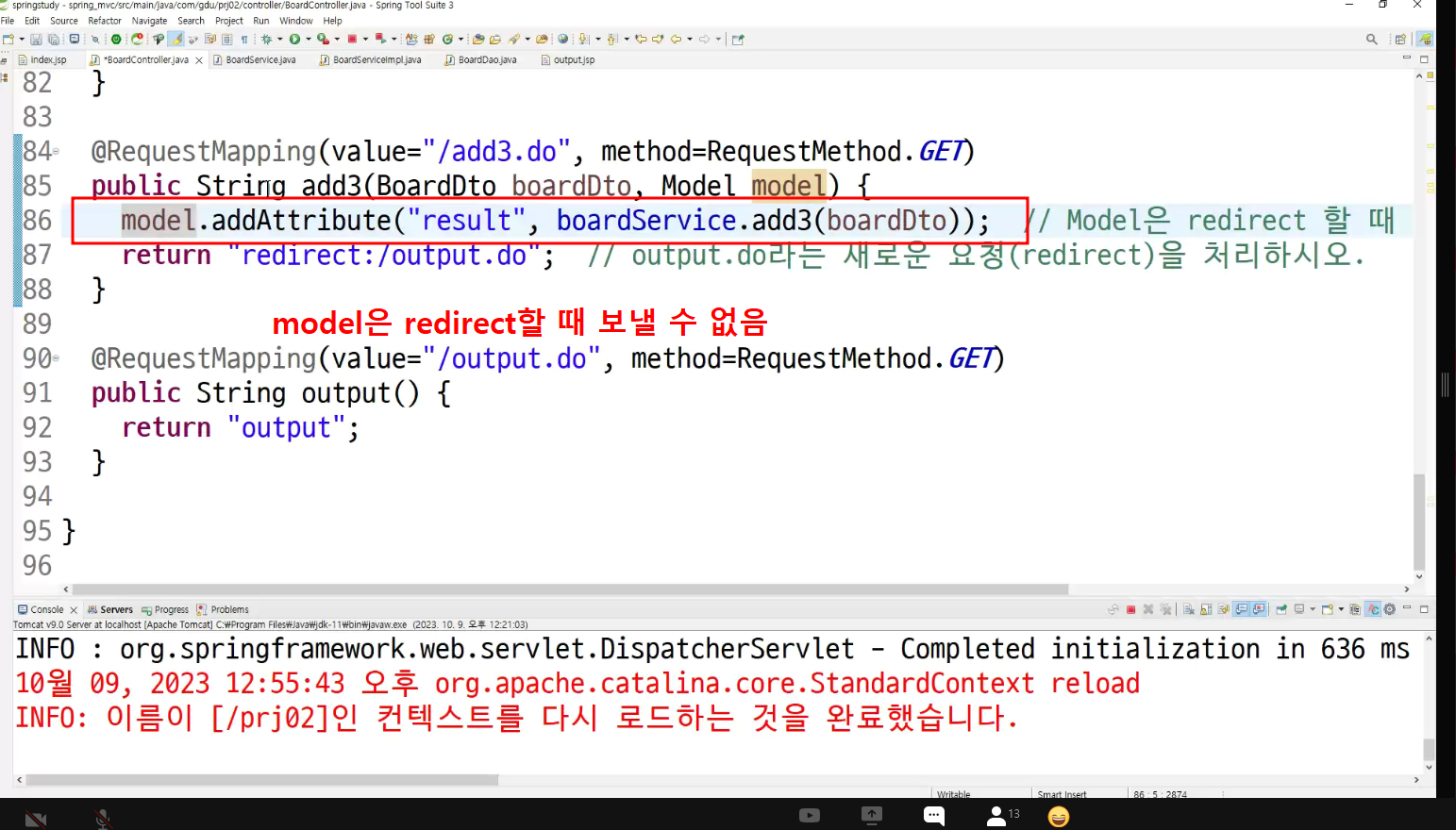Open dropdown arrow next to Run button
Image resolution: width=1456 pixels, height=830 pixels.
pyautogui.click(x=309, y=39)
